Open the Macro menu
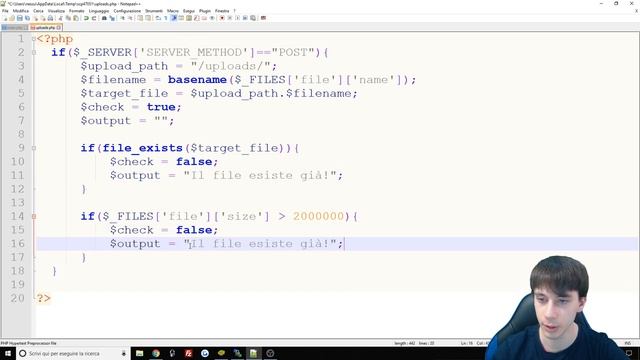The width and height of the screenshot is (640, 360). coord(173,11)
